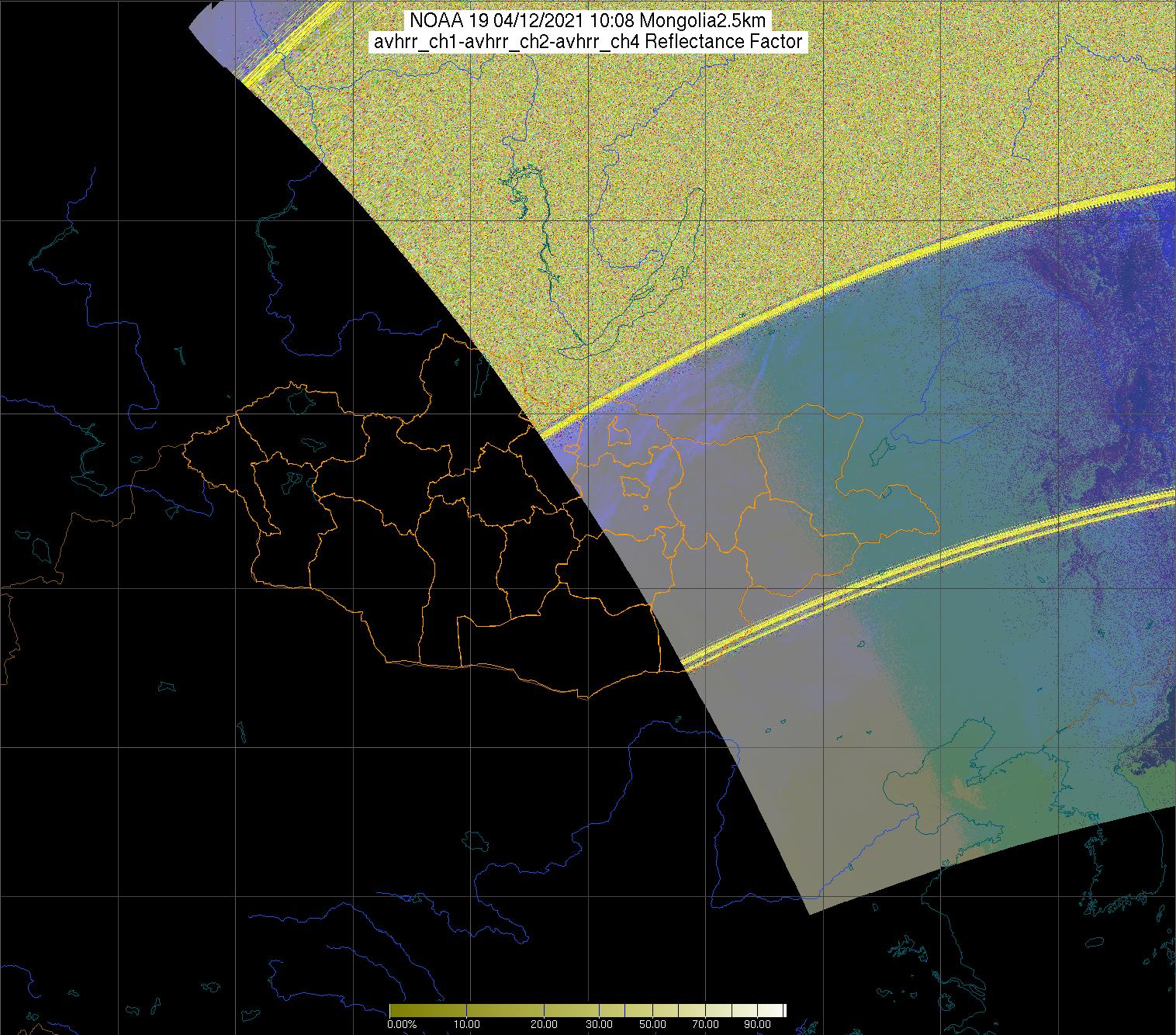Click the 20.00 legend label

(544, 1024)
